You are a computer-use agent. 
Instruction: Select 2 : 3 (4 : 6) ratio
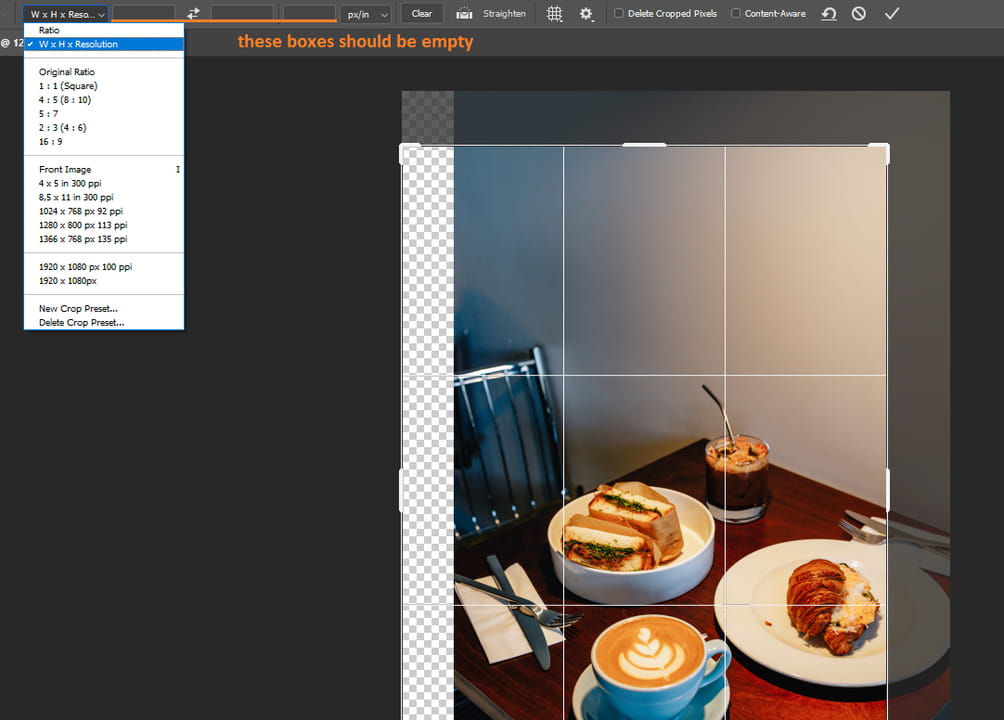click(104, 127)
